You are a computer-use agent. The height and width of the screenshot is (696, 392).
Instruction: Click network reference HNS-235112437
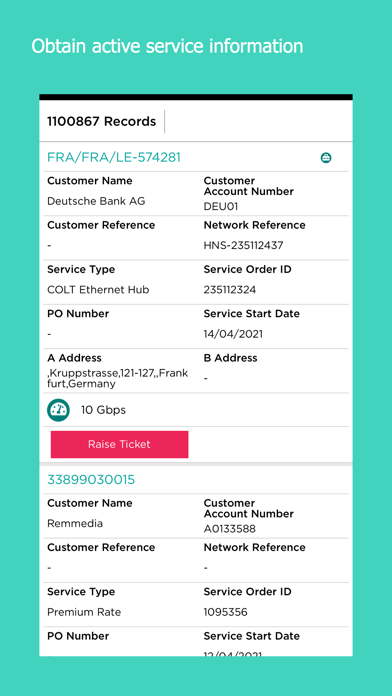coord(243,245)
